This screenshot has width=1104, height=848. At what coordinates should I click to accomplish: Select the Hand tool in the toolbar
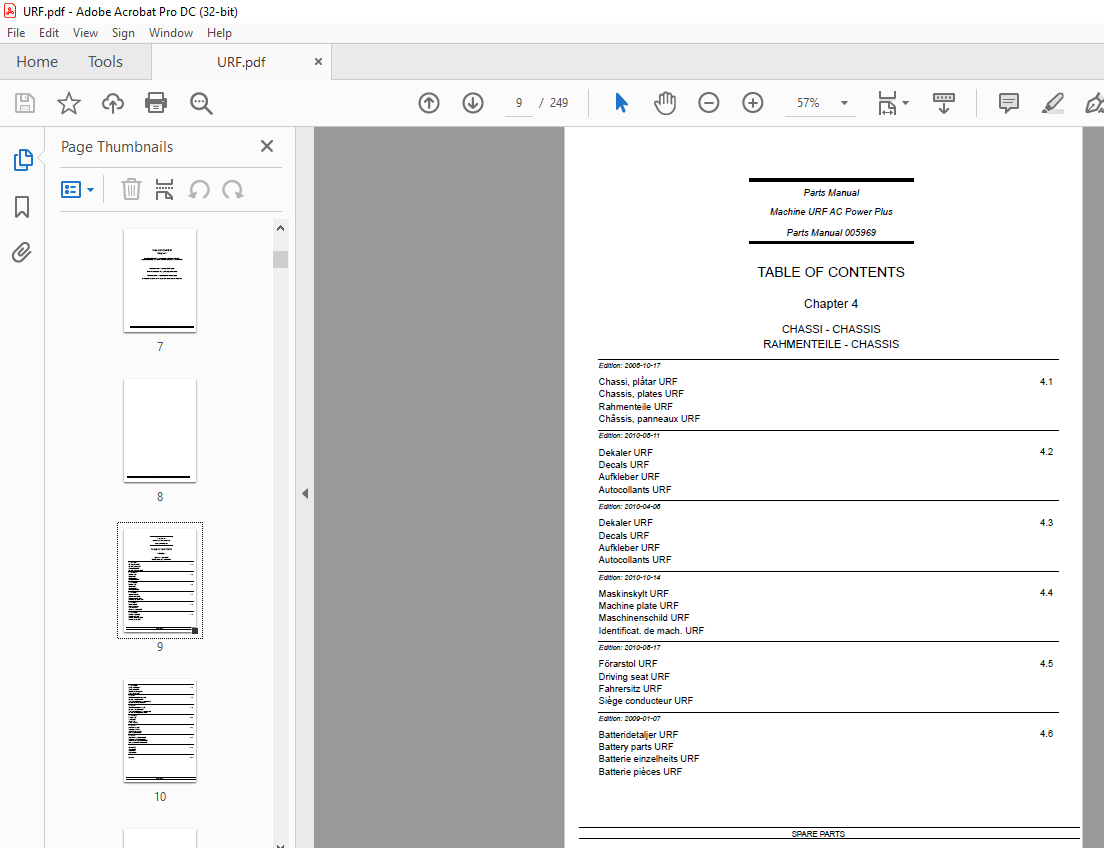(x=664, y=103)
